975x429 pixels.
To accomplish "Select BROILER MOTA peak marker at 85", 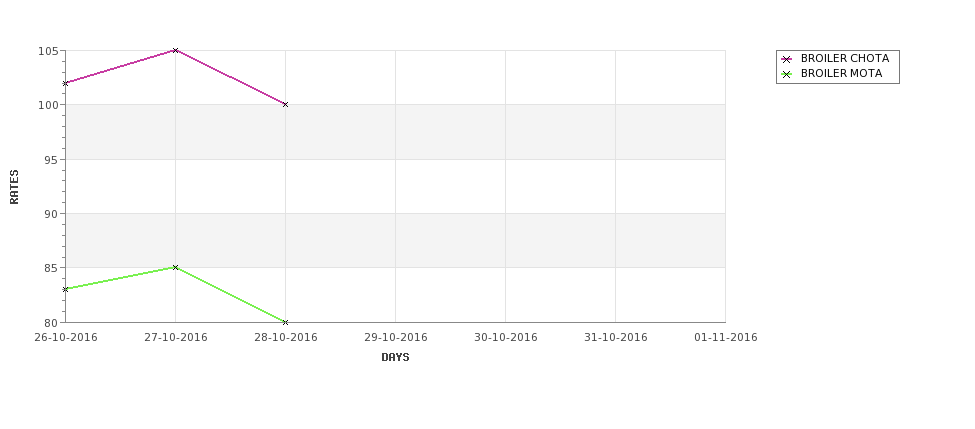I will tap(175, 267).
